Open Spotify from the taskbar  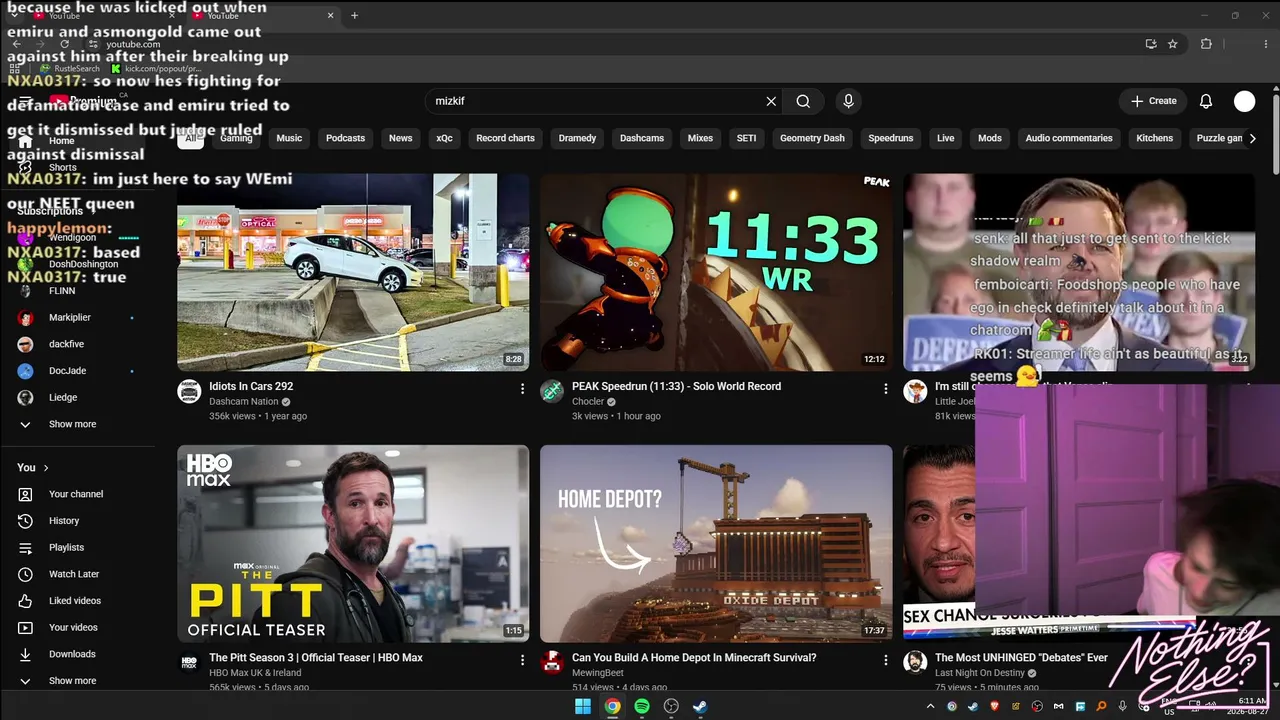(x=642, y=706)
